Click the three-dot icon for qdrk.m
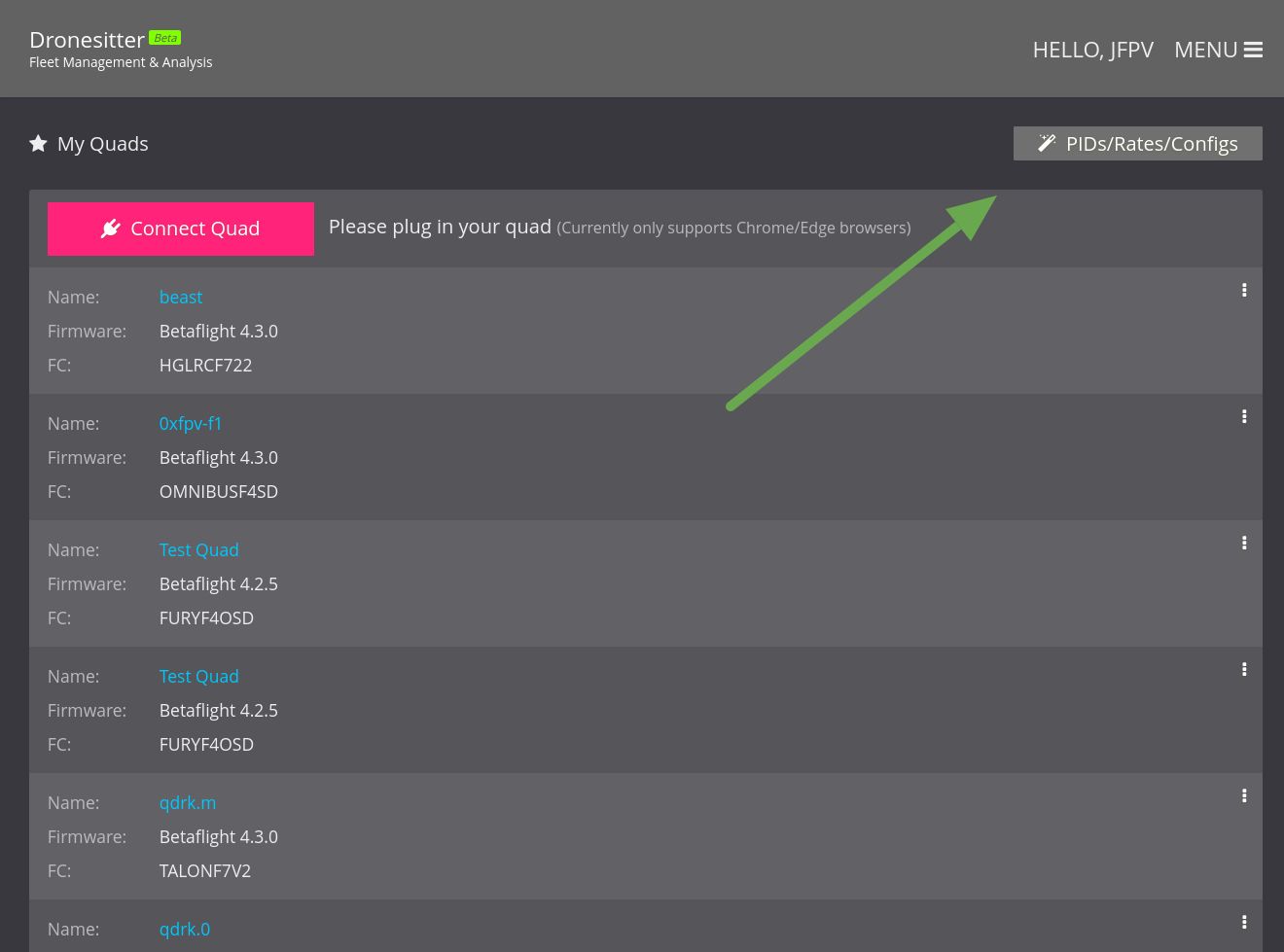 [x=1244, y=795]
